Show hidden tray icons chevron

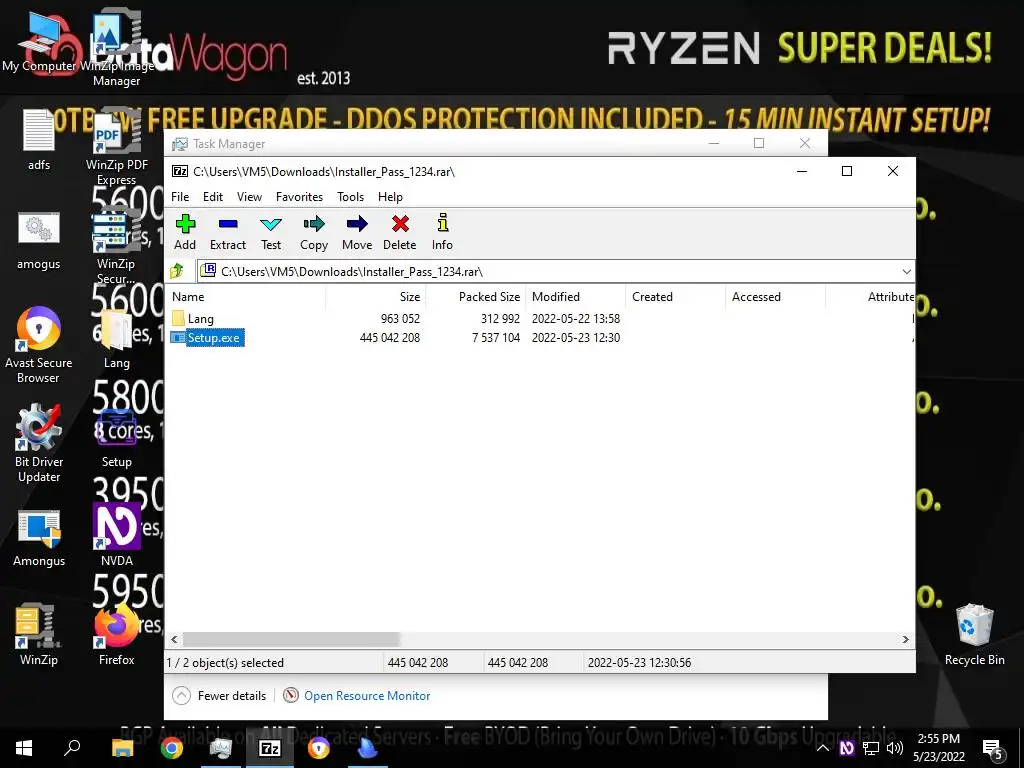[823, 748]
